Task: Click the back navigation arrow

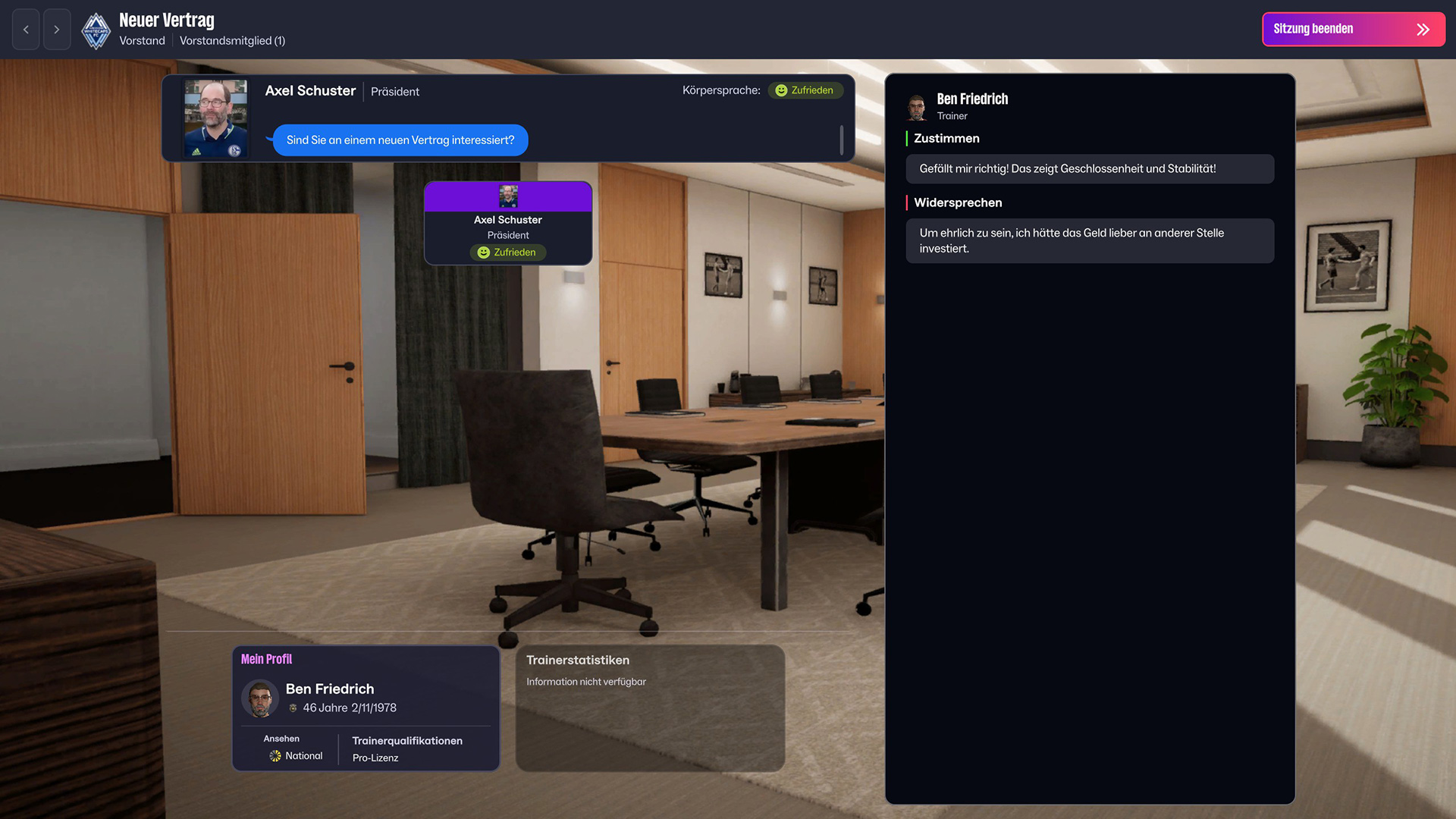Action: (x=26, y=30)
